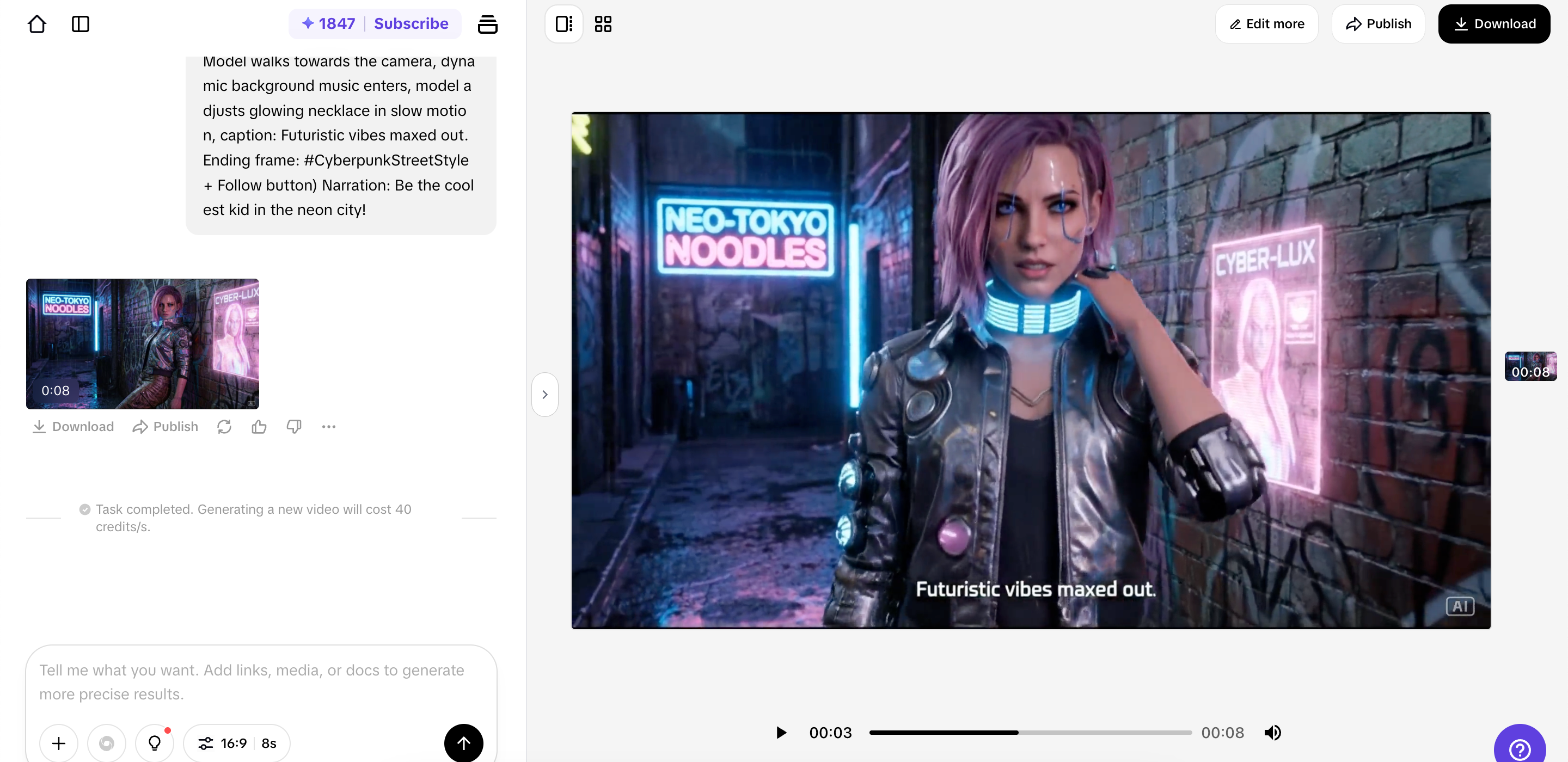Mute the video with the speaker icon

click(x=1272, y=732)
